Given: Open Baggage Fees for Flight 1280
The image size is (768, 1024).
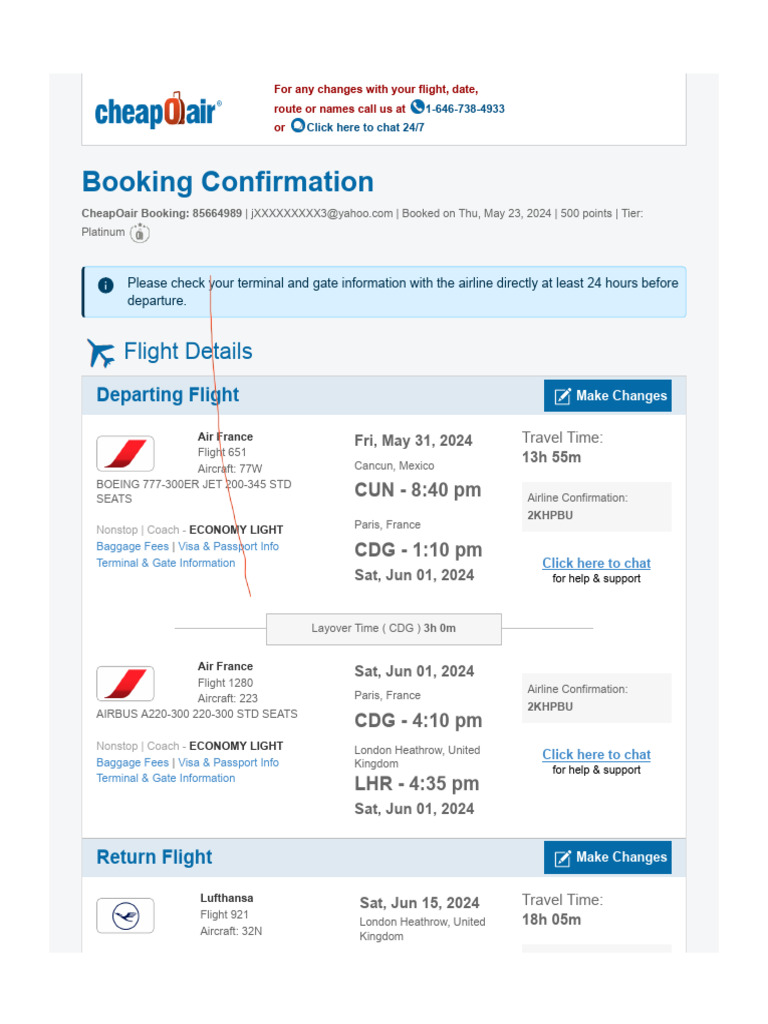Looking at the screenshot, I should pyautogui.click(x=133, y=762).
